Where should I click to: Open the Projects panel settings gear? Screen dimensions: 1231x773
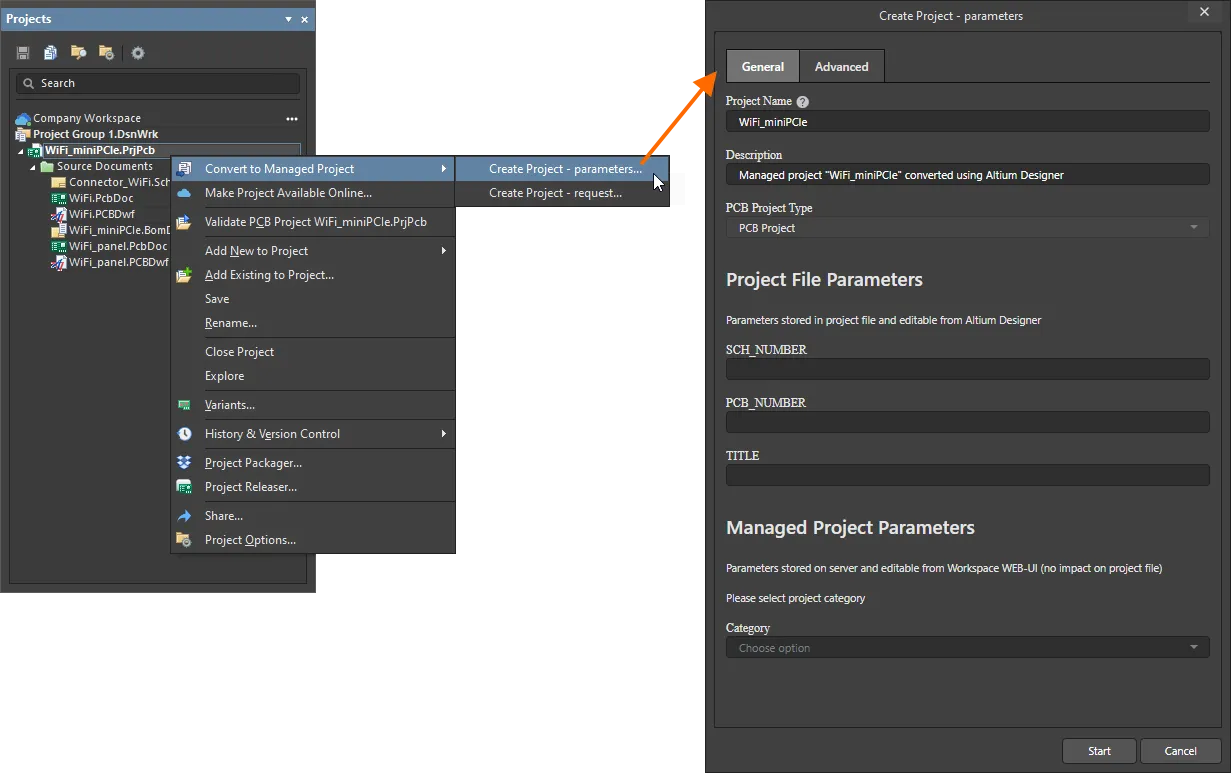tap(138, 53)
